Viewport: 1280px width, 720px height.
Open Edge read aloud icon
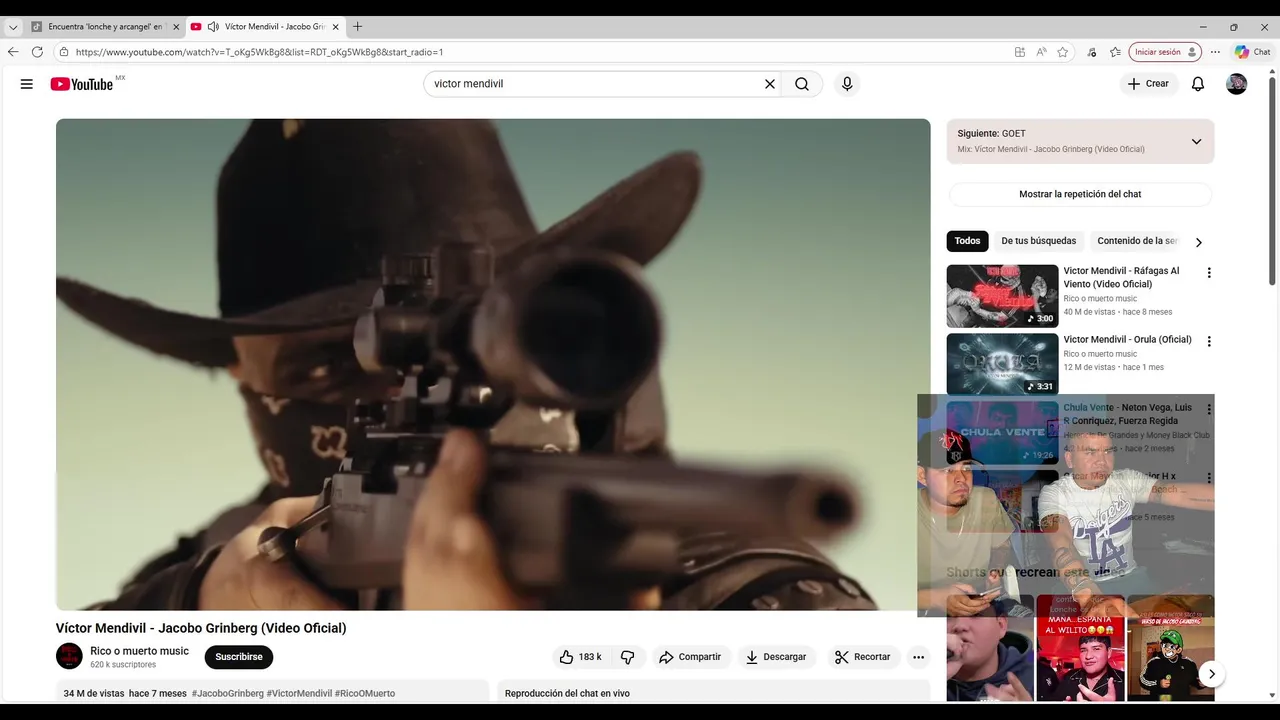click(1041, 52)
